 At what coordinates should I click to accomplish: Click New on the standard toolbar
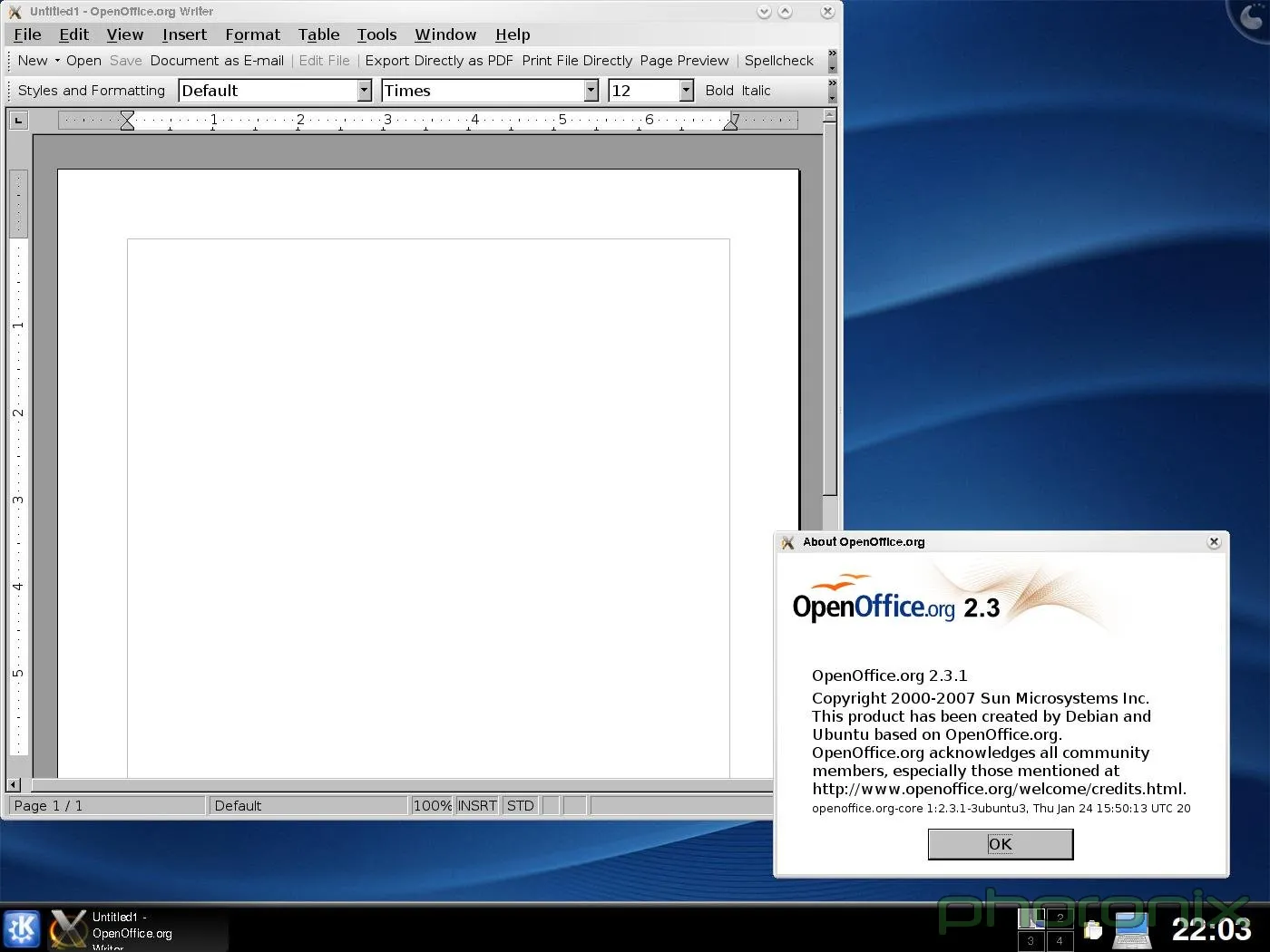33,61
